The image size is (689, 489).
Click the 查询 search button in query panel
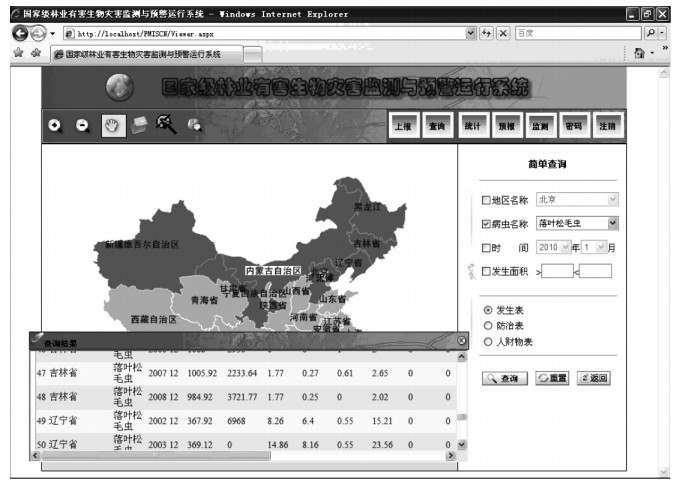click(505, 379)
